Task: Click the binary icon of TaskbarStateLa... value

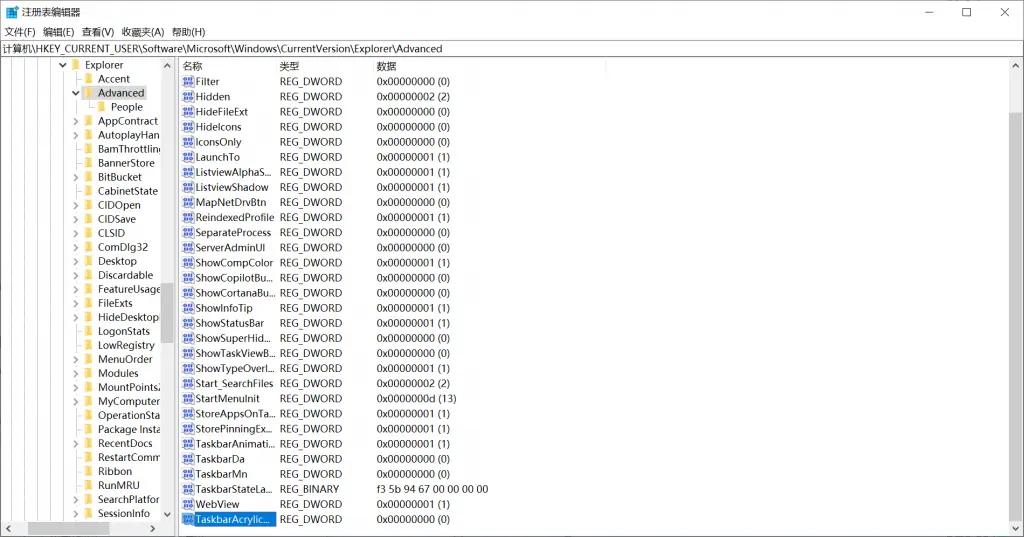Action: (x=188, y=489)
